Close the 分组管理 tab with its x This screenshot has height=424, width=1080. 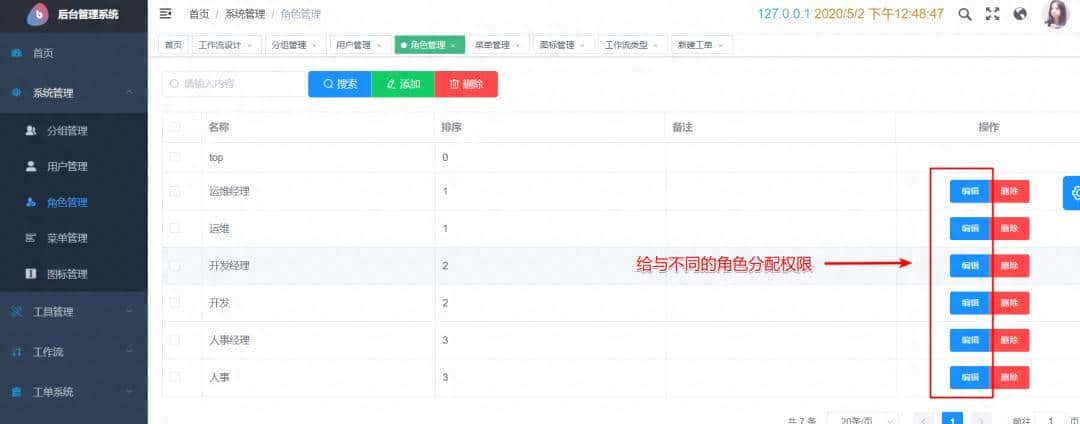click(314, 45)
